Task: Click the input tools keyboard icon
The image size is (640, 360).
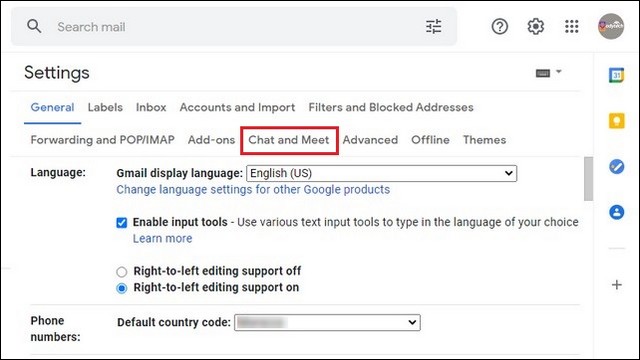Action: (543, 73)
